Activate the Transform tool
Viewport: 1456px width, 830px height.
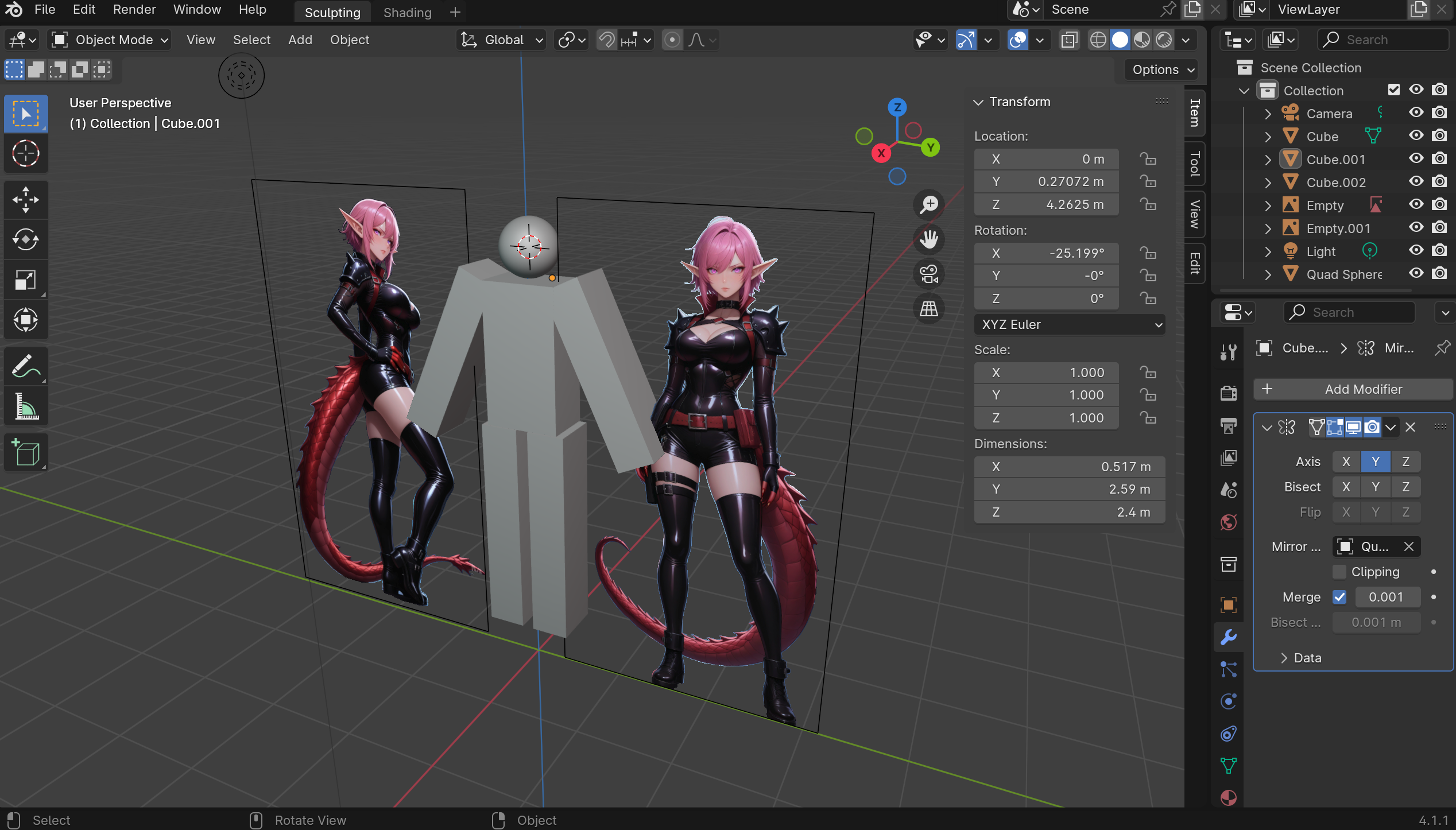coord(26,320)
